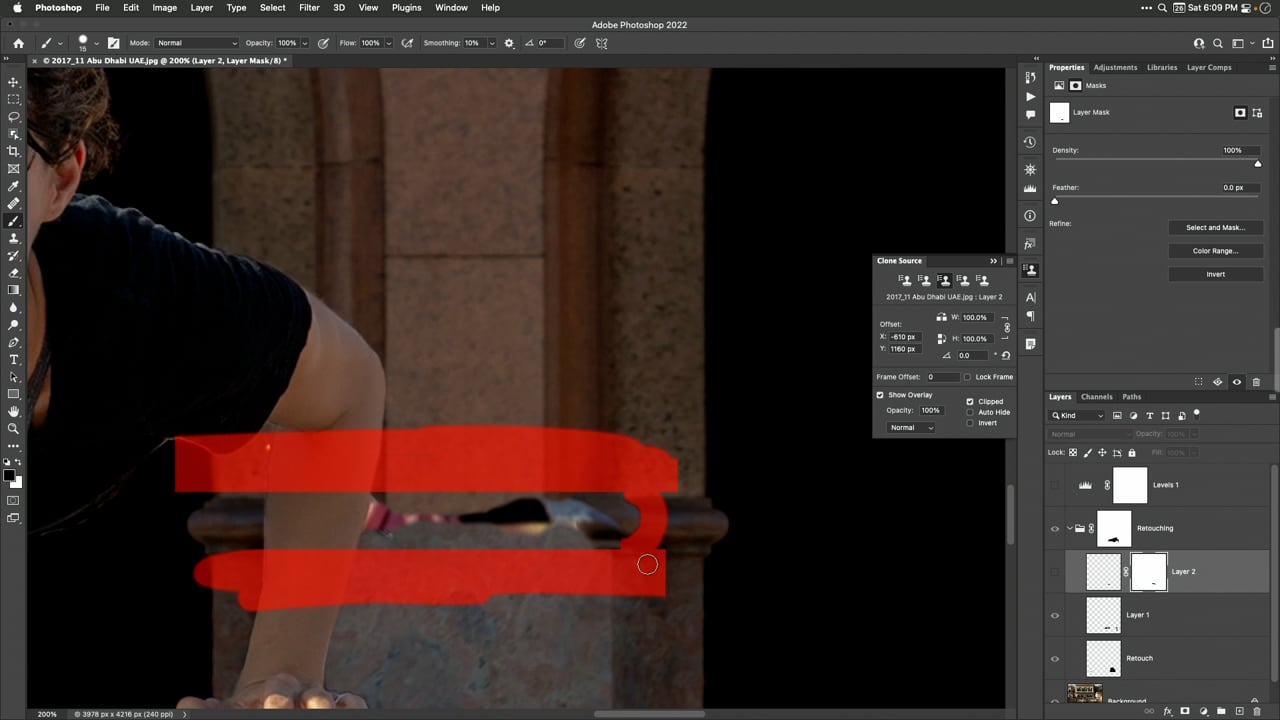Collapse the Retouching group
This screenshot has width=1280, height=720.
(x=1069, y=528)
